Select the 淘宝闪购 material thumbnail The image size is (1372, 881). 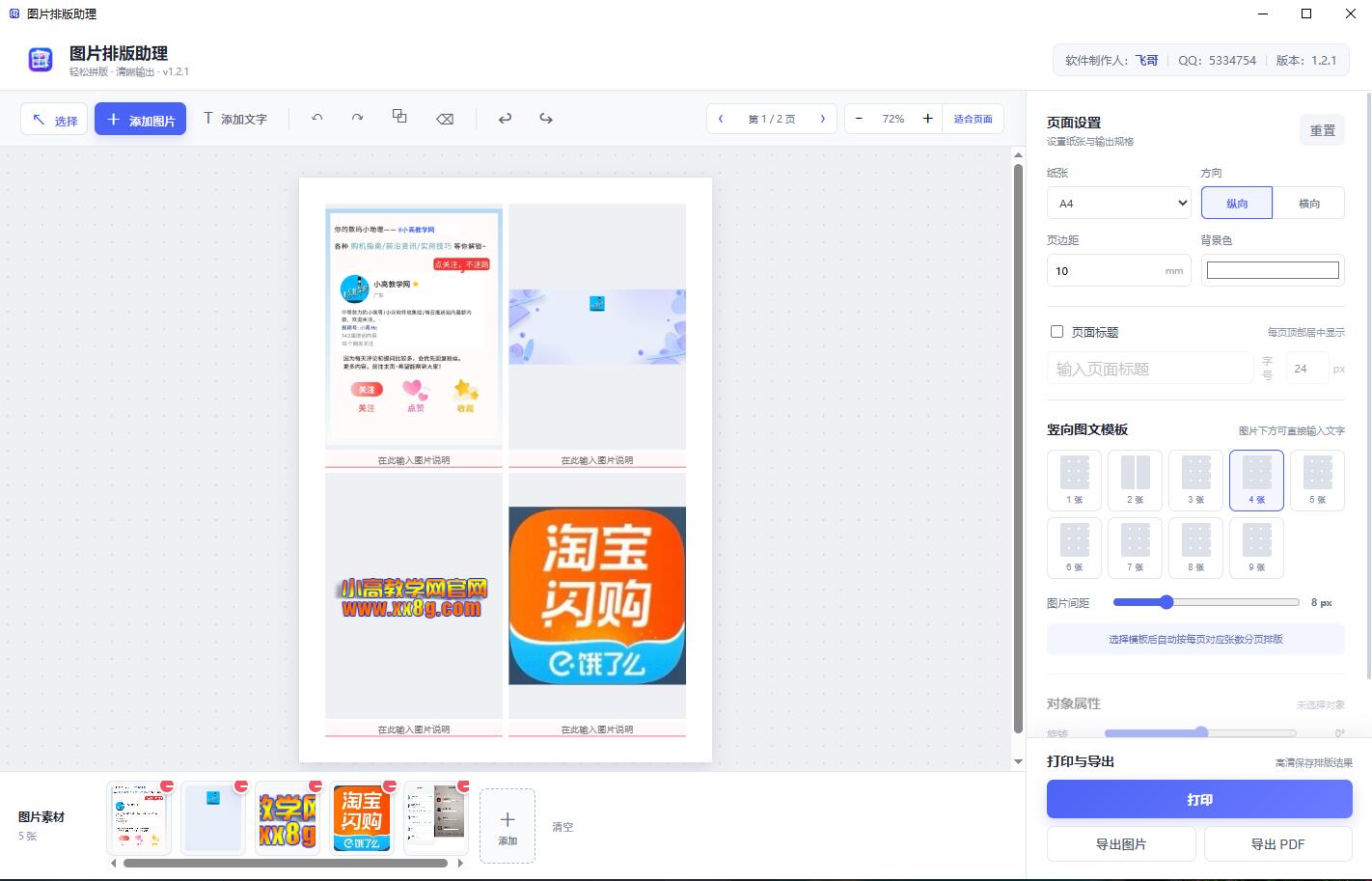tap(362, 818)
